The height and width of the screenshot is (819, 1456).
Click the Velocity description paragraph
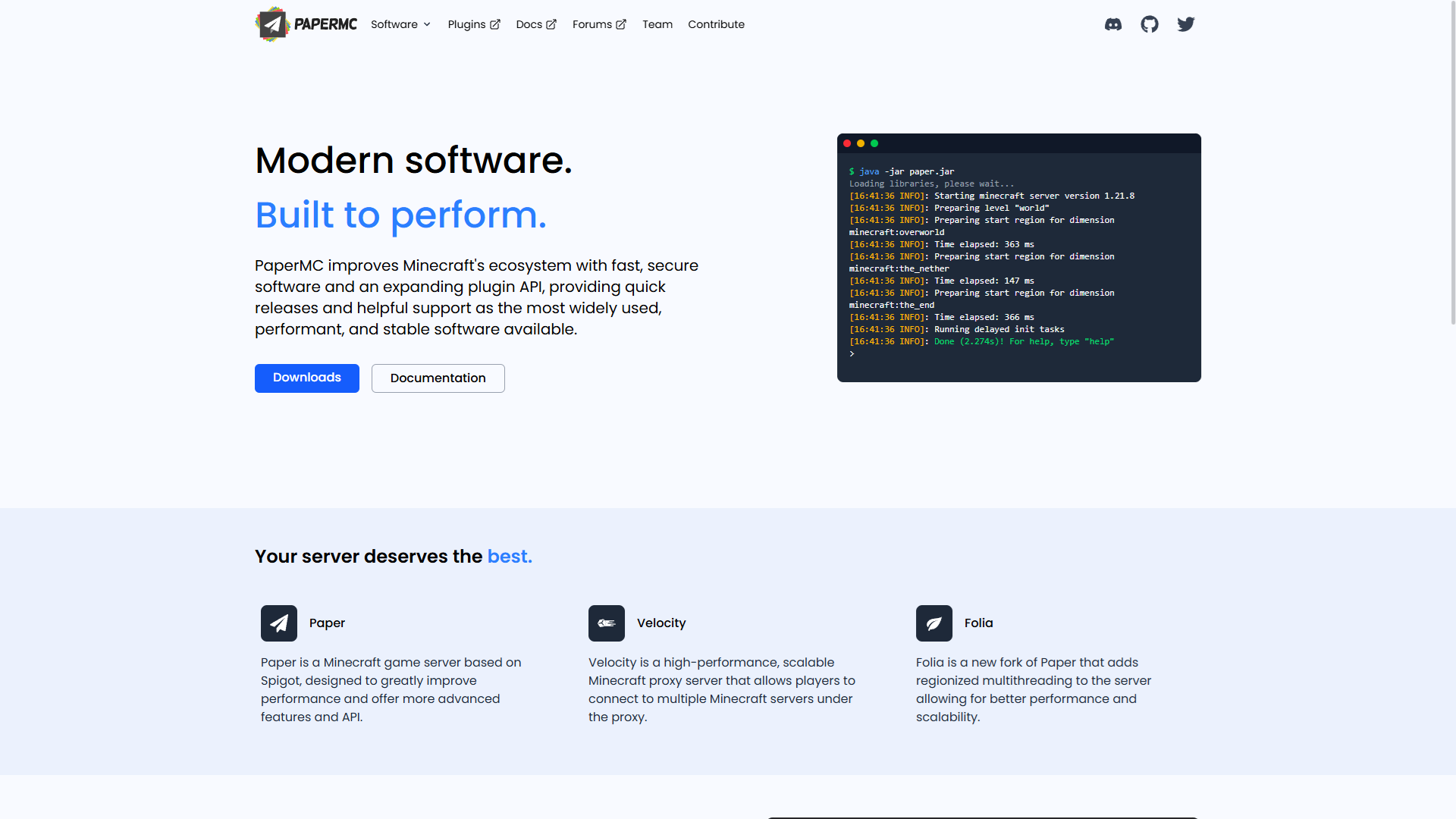click(722, 689)
